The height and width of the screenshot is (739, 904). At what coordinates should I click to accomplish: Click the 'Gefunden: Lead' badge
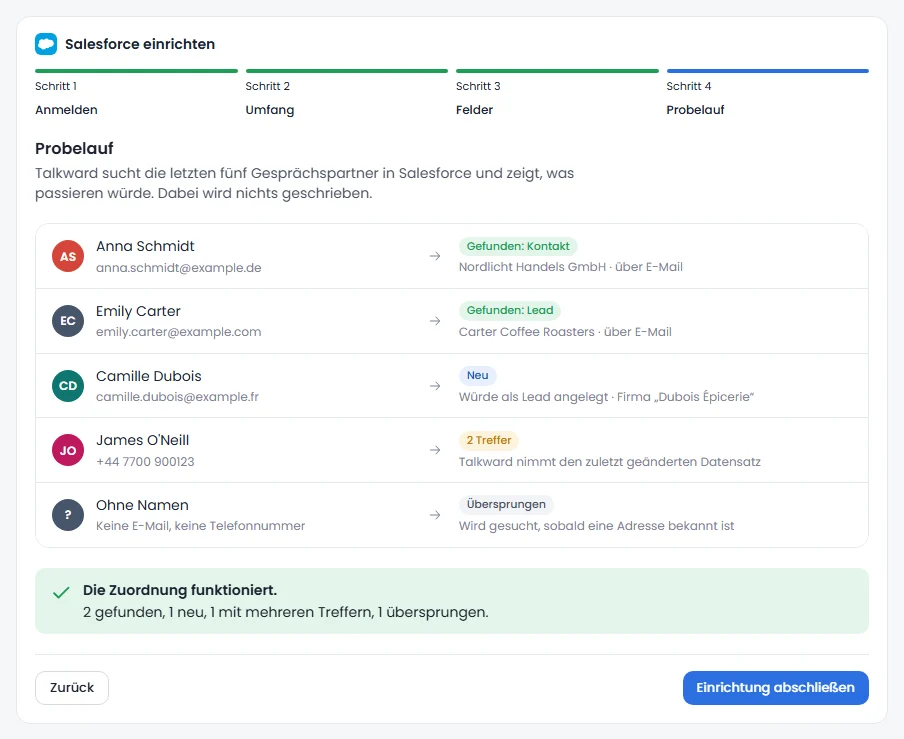510,310
